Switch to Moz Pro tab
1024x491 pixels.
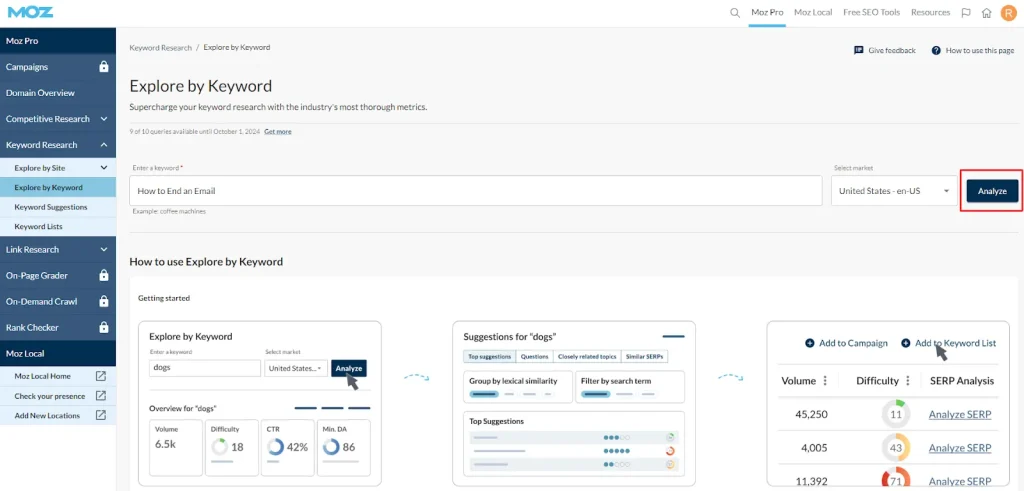tap(767, 12)
